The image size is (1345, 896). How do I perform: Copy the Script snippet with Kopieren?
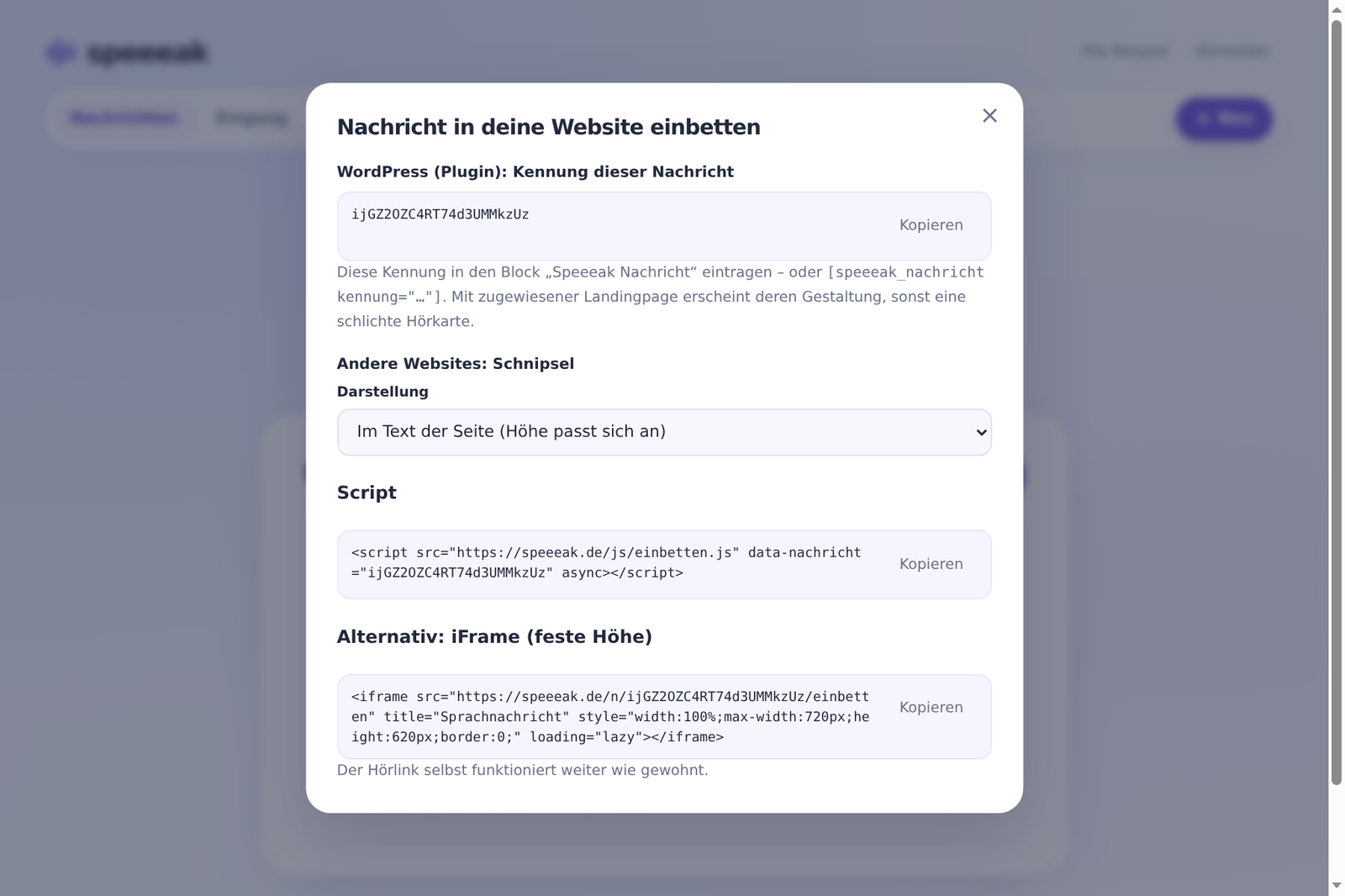(931, 564)
